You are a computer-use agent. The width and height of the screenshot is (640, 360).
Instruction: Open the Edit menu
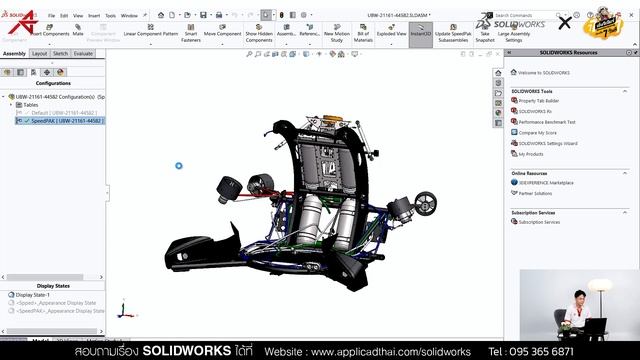point(64,16)
